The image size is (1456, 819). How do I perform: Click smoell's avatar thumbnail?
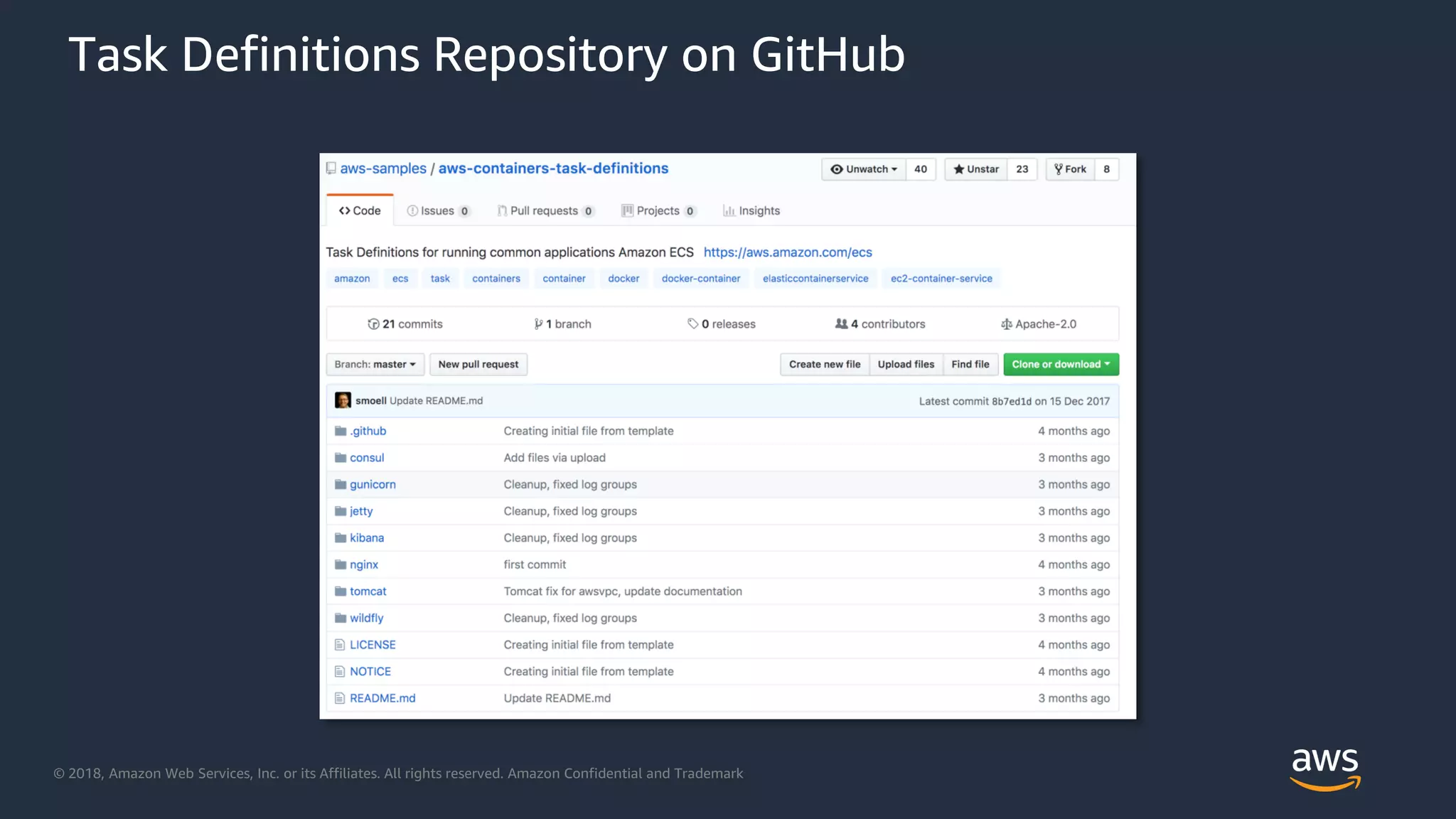click(x=343, y=400)
